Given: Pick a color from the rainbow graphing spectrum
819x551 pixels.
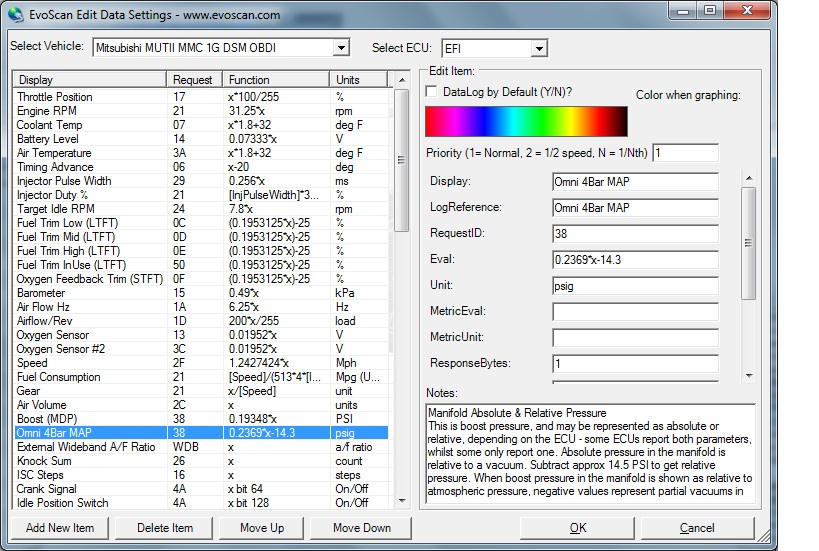Looking at the screenshot, I should click(526, 121).
